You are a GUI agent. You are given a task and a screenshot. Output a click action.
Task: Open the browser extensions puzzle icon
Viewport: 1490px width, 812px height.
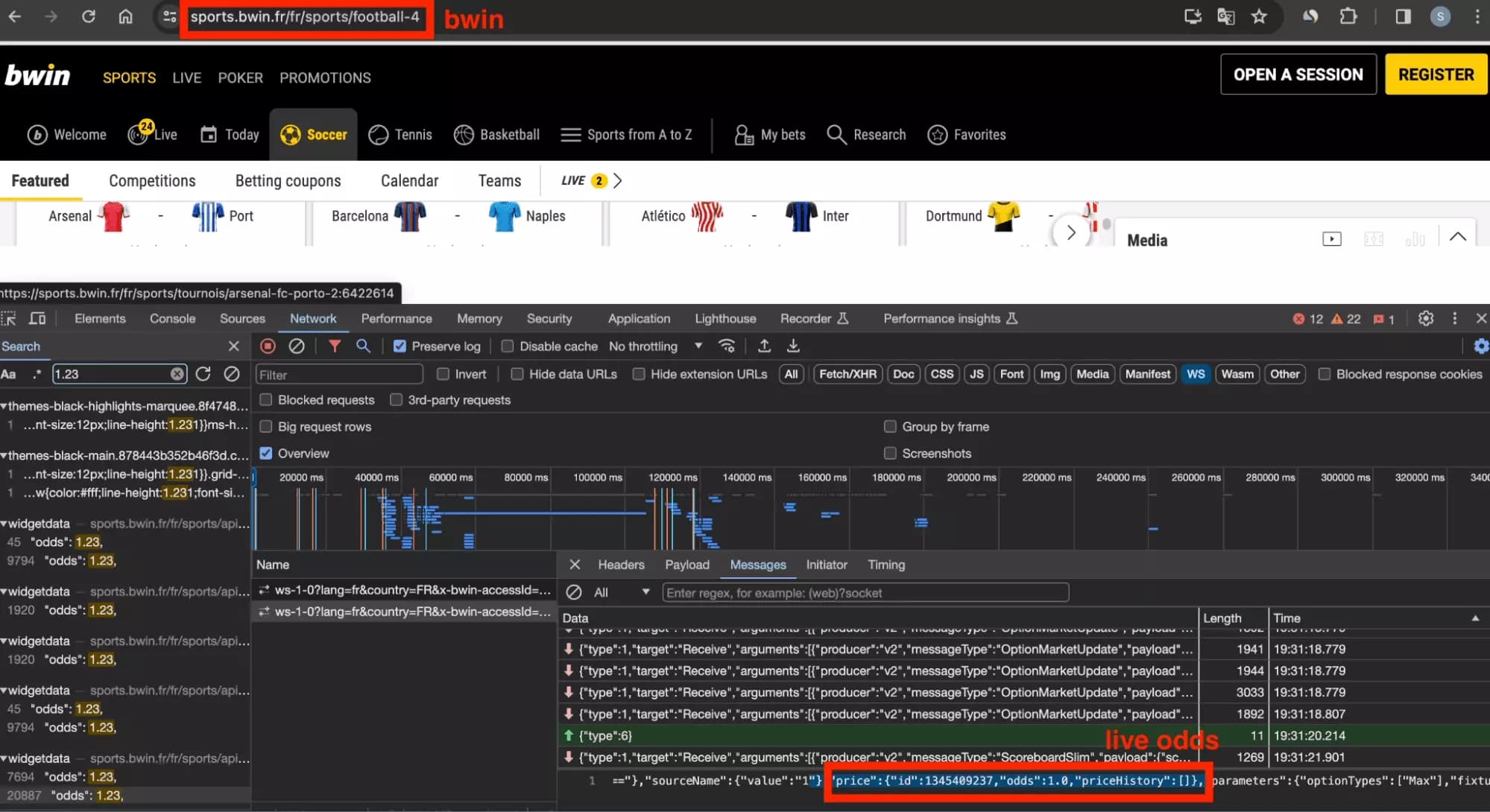coord(1348,16)
